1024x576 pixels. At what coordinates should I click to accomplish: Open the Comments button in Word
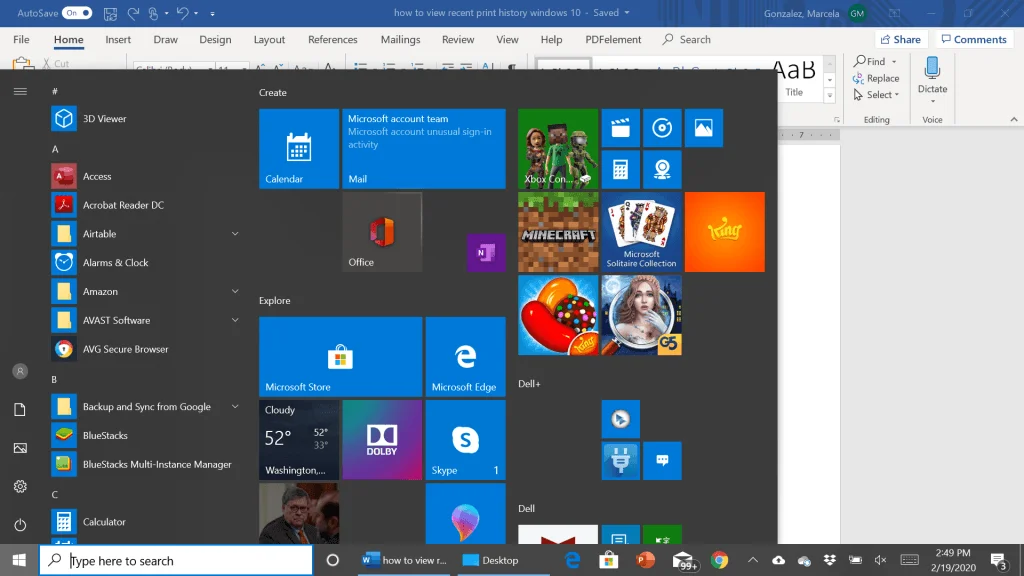click(x=974, y=39)
